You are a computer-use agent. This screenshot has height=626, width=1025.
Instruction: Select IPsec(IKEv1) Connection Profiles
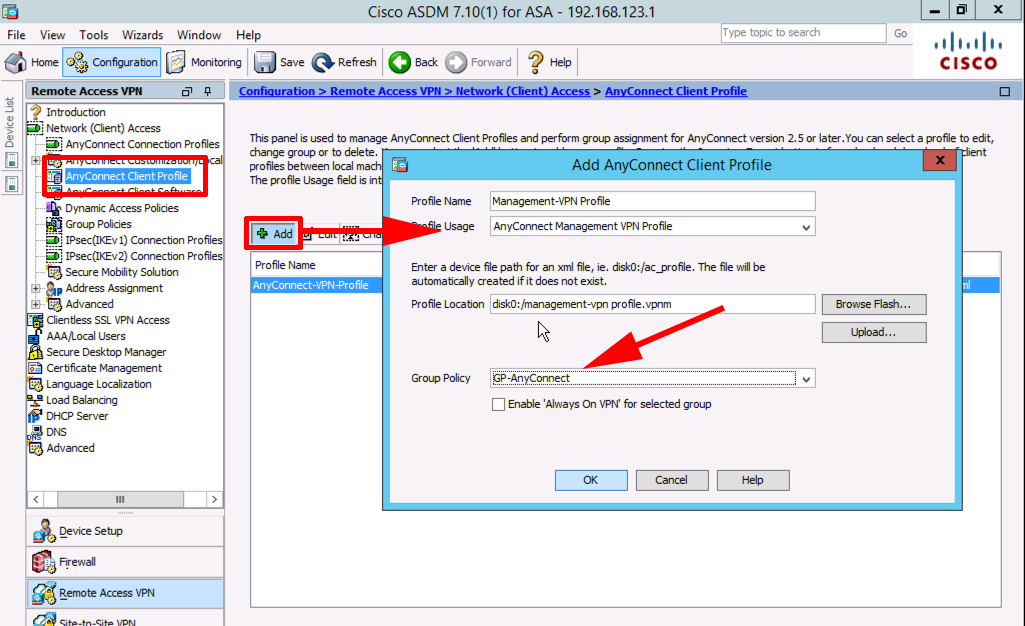pyautogui.click(x=144, y=240)
